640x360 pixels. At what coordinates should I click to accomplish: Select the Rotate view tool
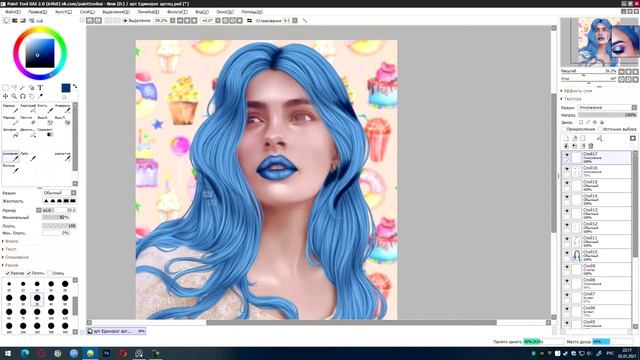click(x=22, y=96)
